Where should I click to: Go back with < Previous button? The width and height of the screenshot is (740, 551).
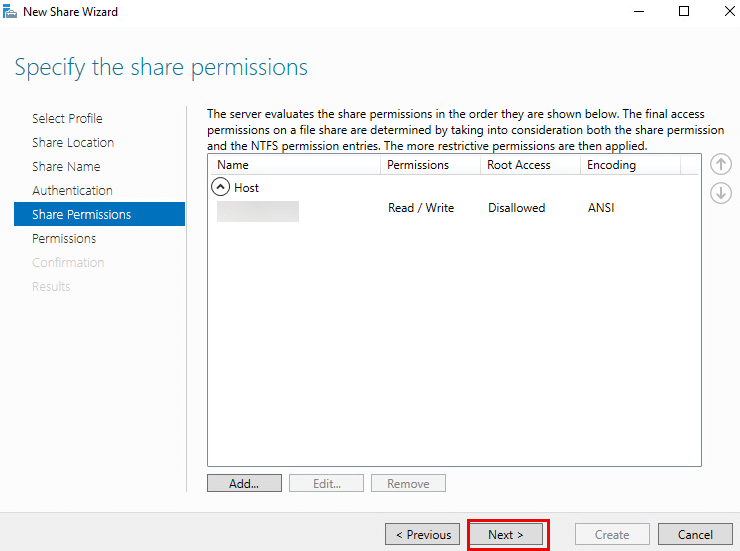click(423, 535)
